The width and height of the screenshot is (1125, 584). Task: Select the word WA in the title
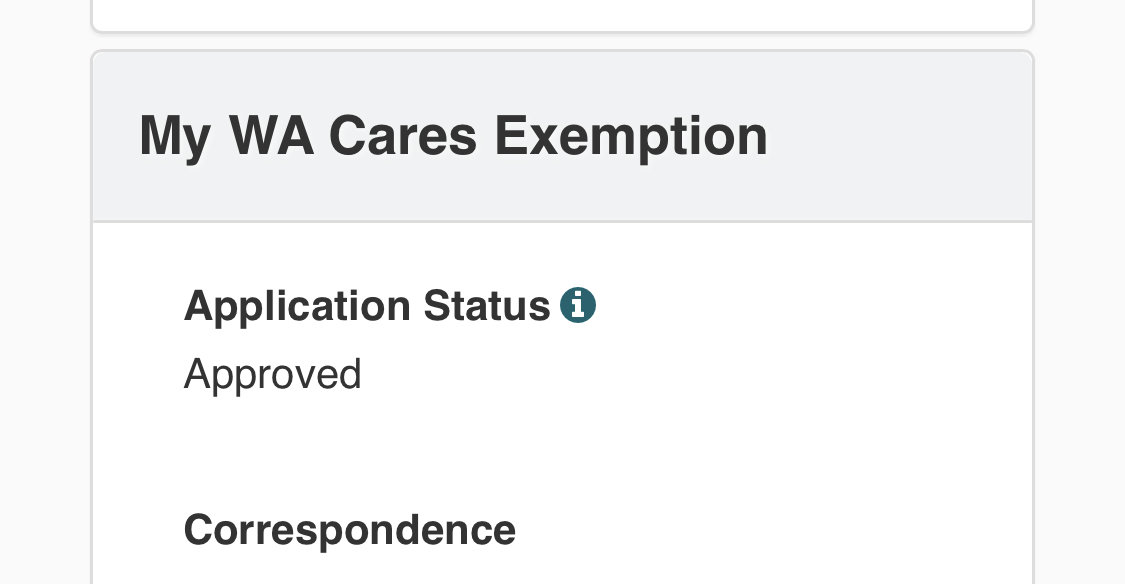[x=271, y=135]
